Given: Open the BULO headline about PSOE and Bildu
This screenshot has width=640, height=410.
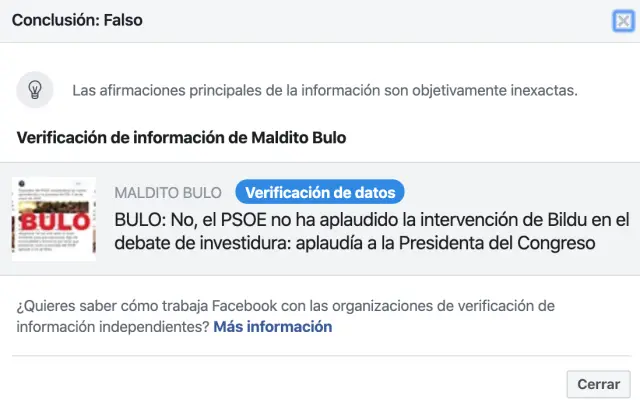Looking at the screenshot, I should [372, 231].
